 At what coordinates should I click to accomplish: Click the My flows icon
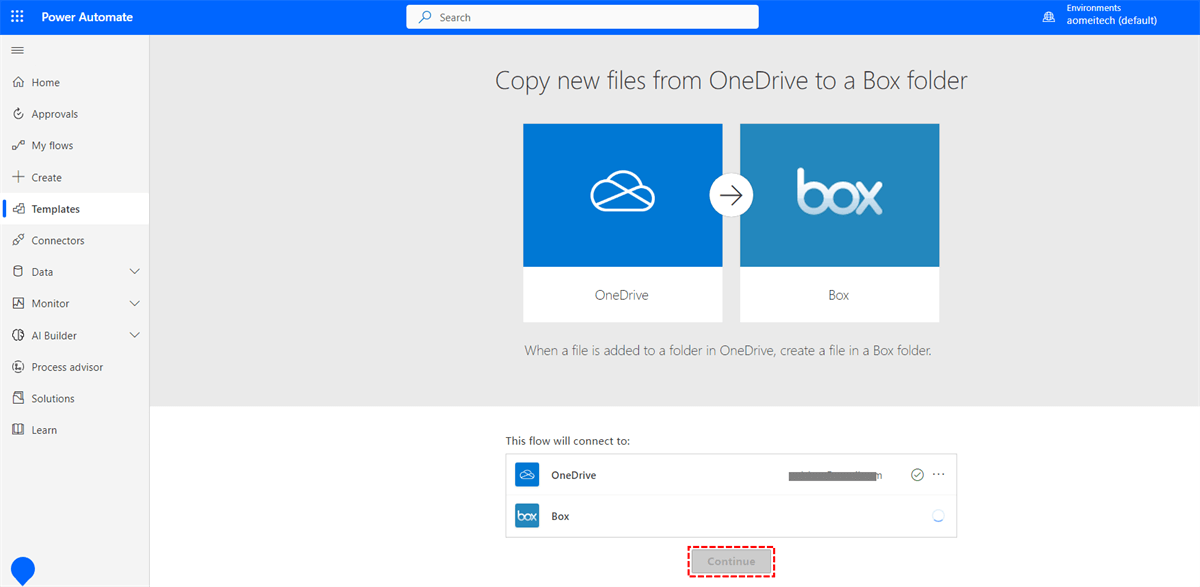pyautogui.click(x=18, y=145)
